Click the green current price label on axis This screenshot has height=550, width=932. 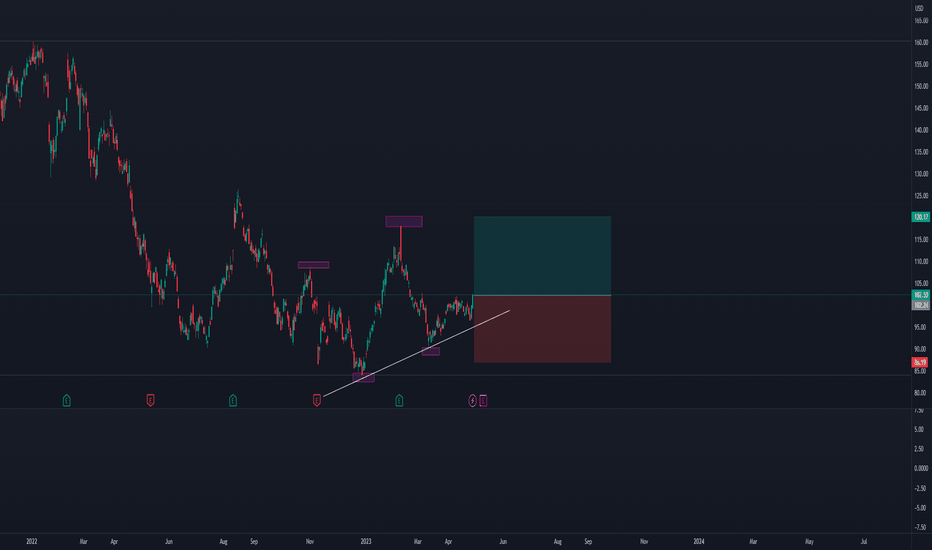921,295
